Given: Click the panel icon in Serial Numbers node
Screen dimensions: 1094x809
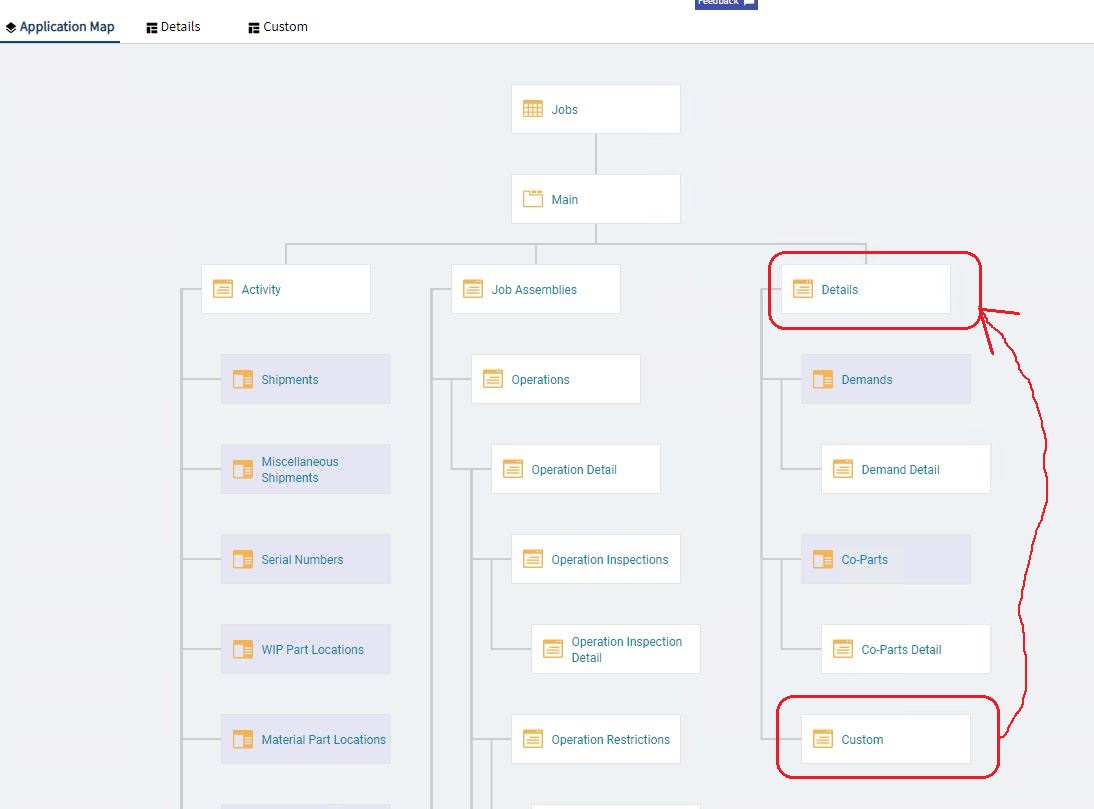Looking at the screenshot, I should pos(243,559).
